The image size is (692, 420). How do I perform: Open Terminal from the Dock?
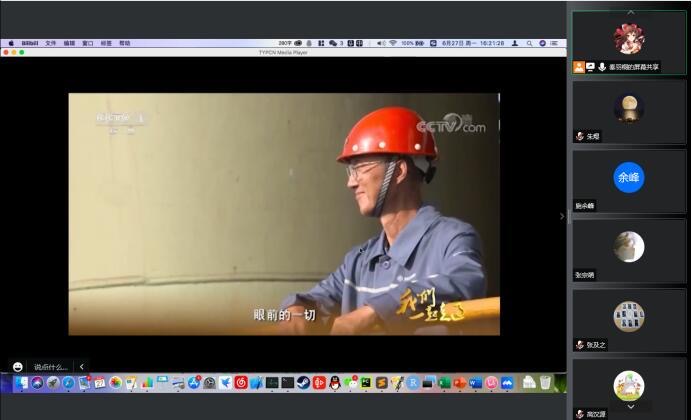tap(288, 382)
